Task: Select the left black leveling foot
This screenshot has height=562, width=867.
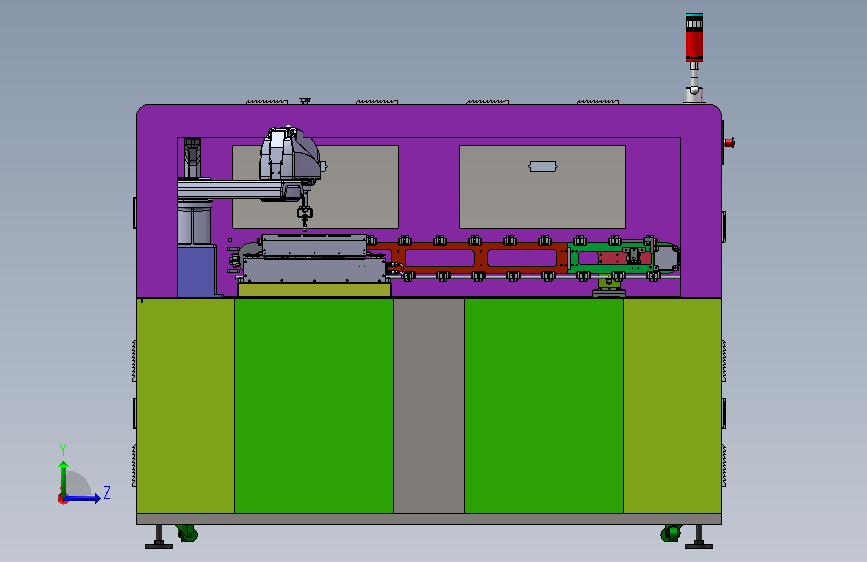Action: [159, 537]
